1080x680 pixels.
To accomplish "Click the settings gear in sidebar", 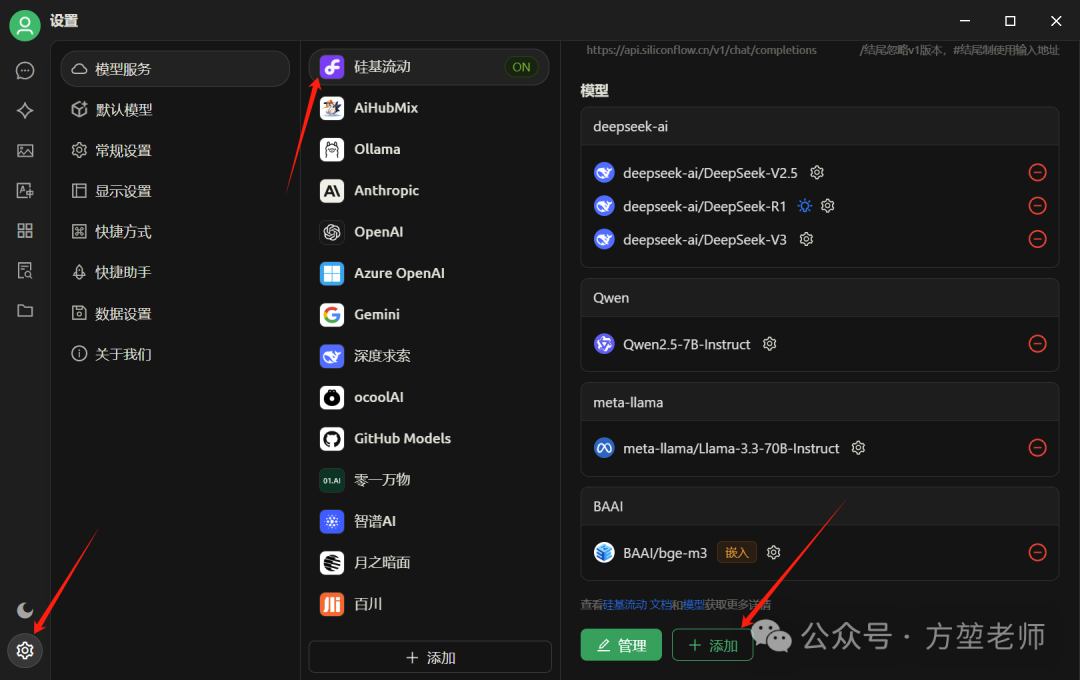I will coord(25,650).
